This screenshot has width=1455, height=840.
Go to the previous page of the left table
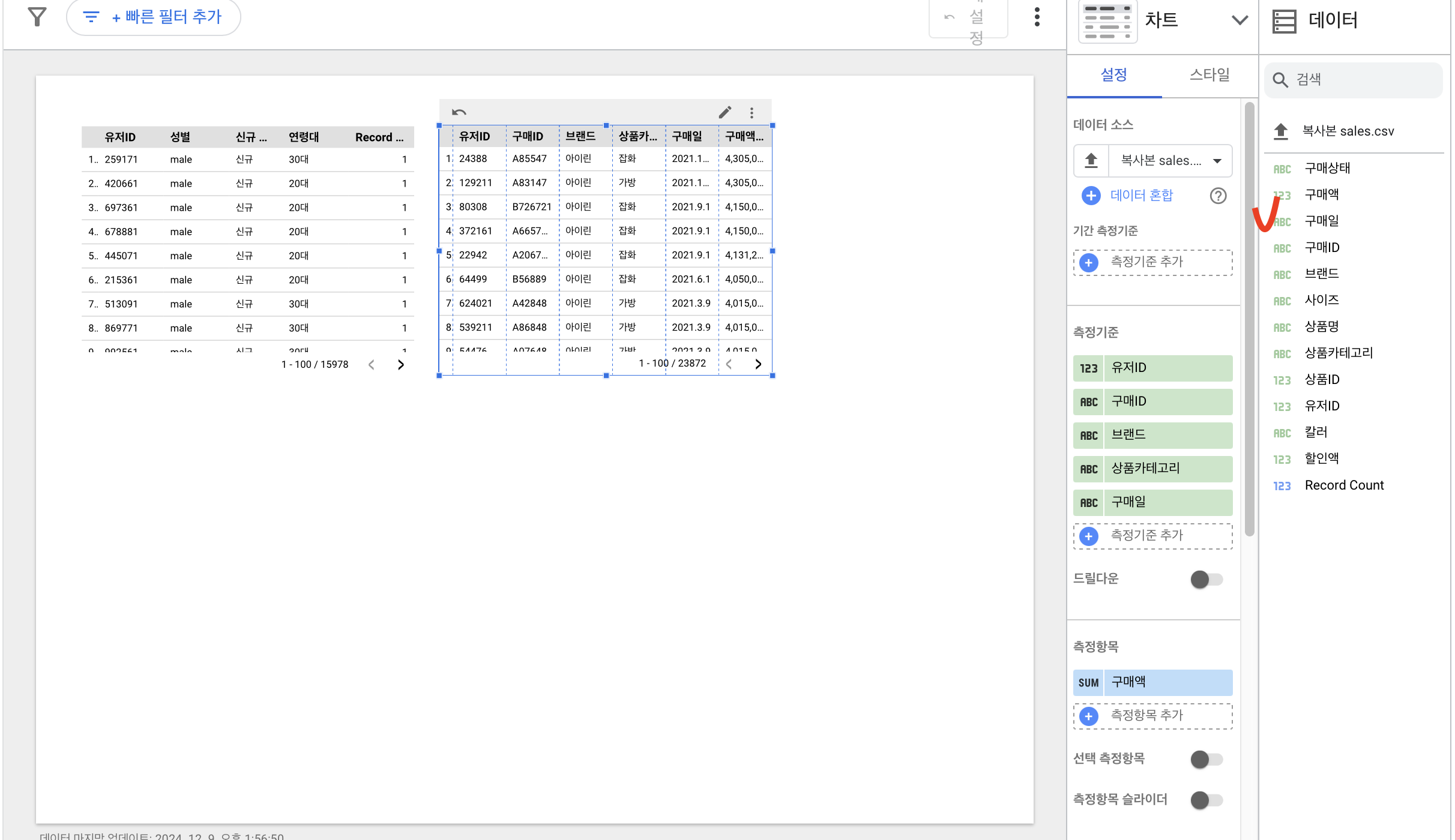pyautogui.click(x=372, y=364)
